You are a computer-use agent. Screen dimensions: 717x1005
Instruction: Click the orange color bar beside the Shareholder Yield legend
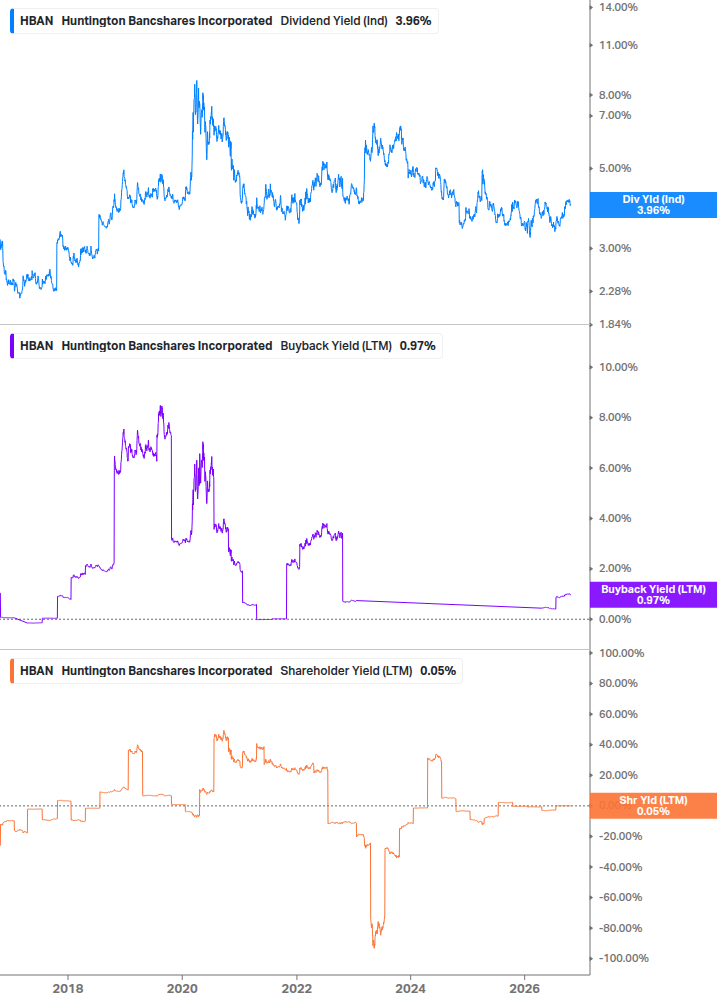click(12, 671)
